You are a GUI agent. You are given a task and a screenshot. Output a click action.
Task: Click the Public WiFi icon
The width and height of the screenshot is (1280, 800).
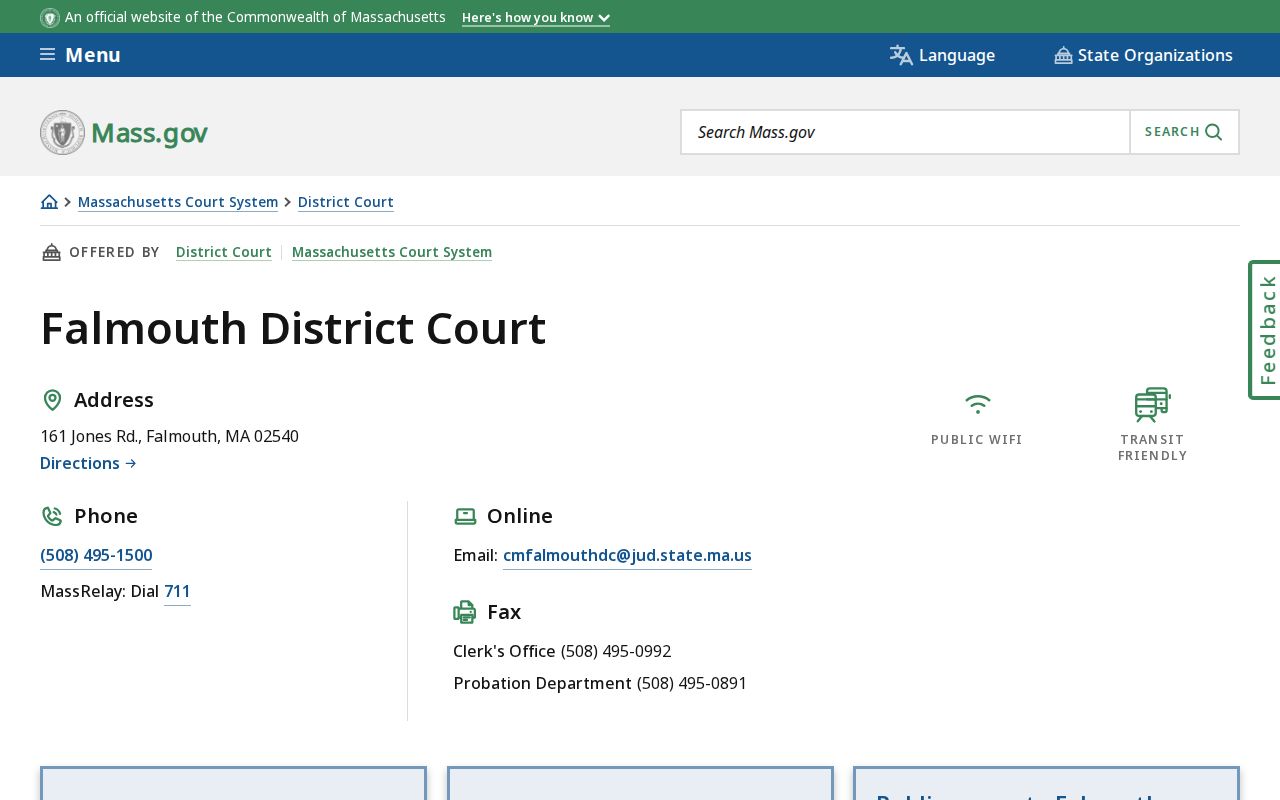tap(977, 404)
